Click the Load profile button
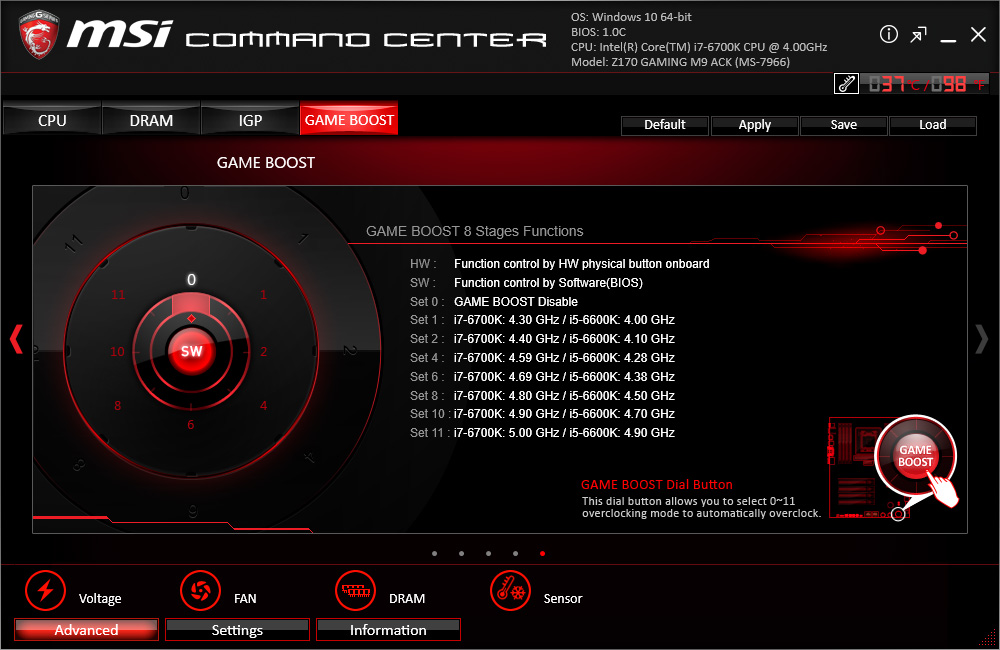The image size is (1000, 650). point(932,125)
